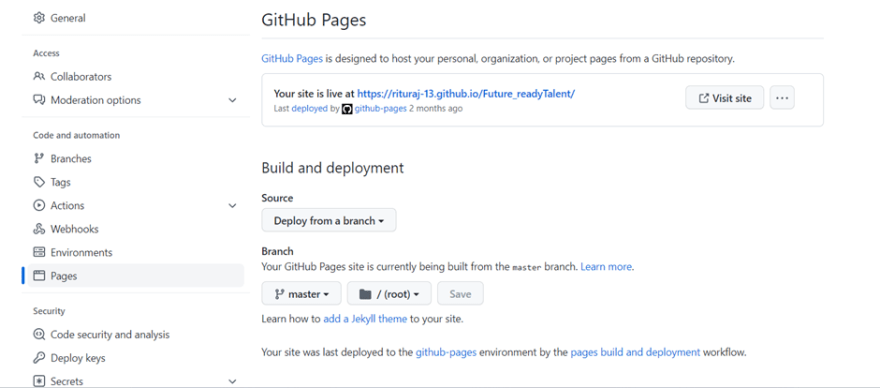Click the Deploy keys key icon
Image resolution: width=880 pixels, height=388 pixels.
tap(39, 358)
